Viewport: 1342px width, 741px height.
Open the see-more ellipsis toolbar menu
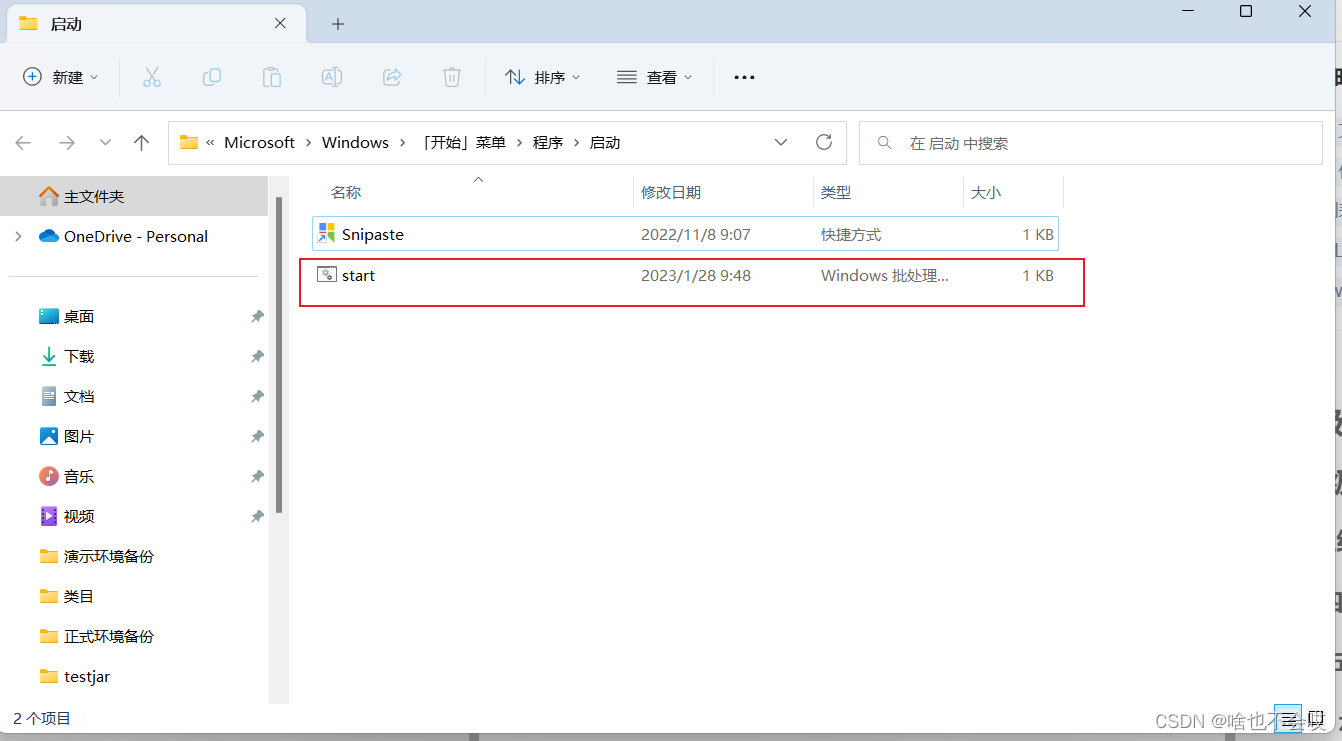pos(744,77)
